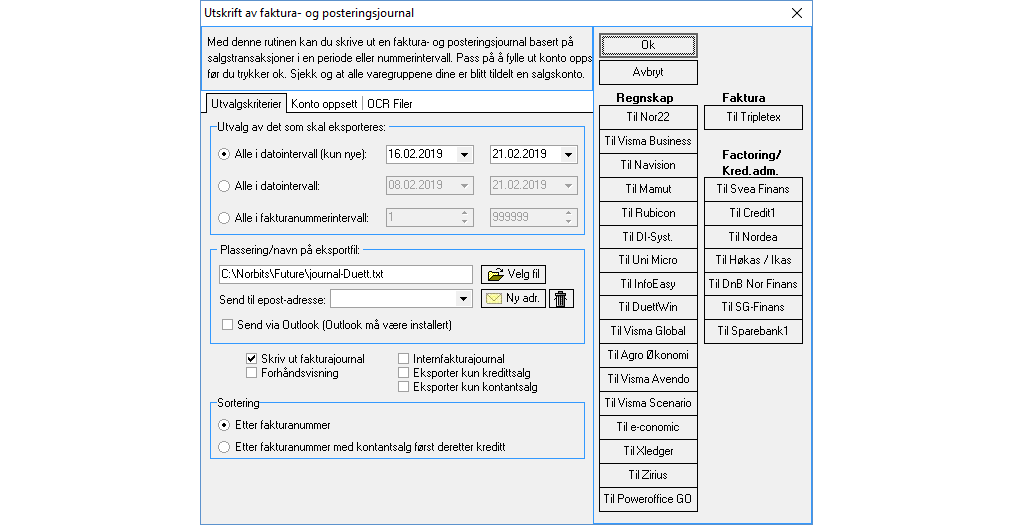Select sorting with kontantsalg først deretter kreditt
The image size is (1013, 525).
point(224,447)
